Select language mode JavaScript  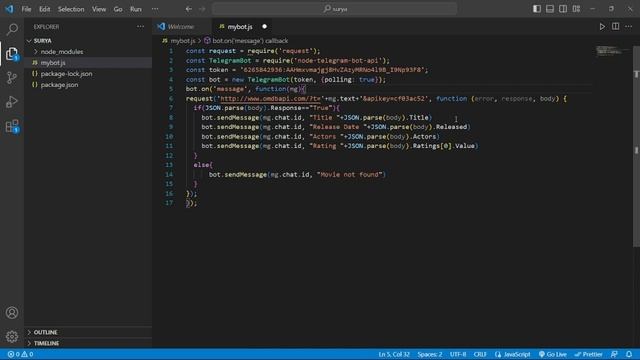[x=513, y=354]
